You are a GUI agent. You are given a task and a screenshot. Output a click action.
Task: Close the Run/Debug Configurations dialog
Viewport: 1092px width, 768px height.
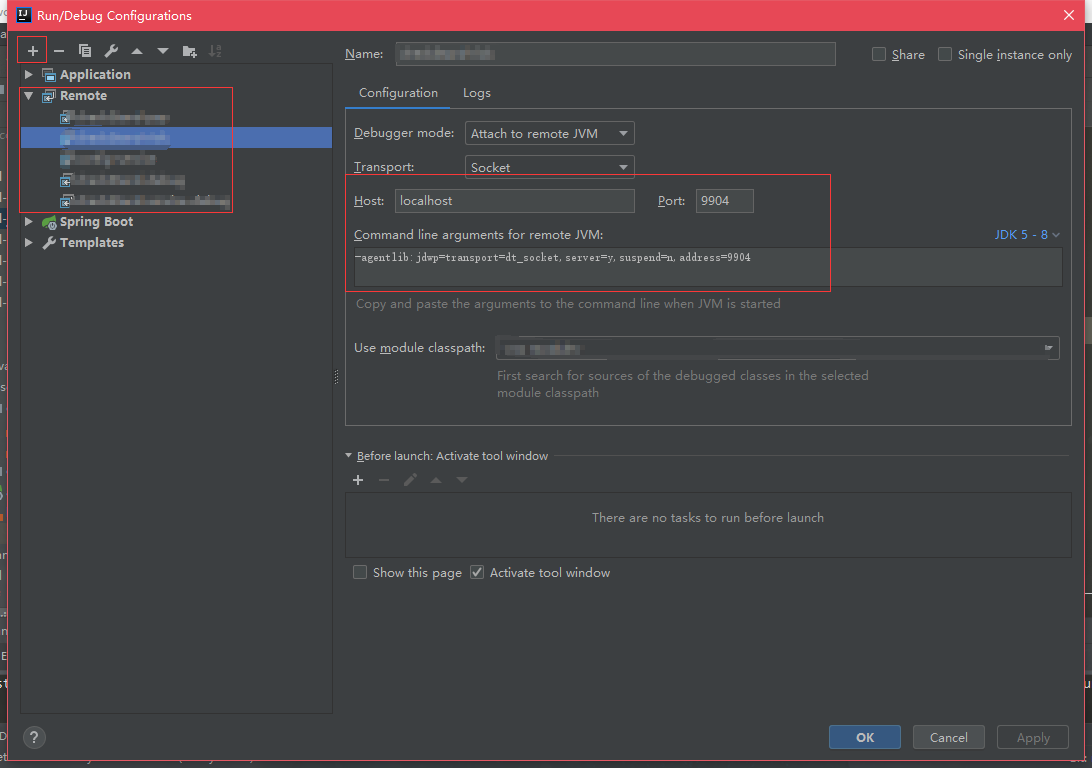tap(1069, 15)
